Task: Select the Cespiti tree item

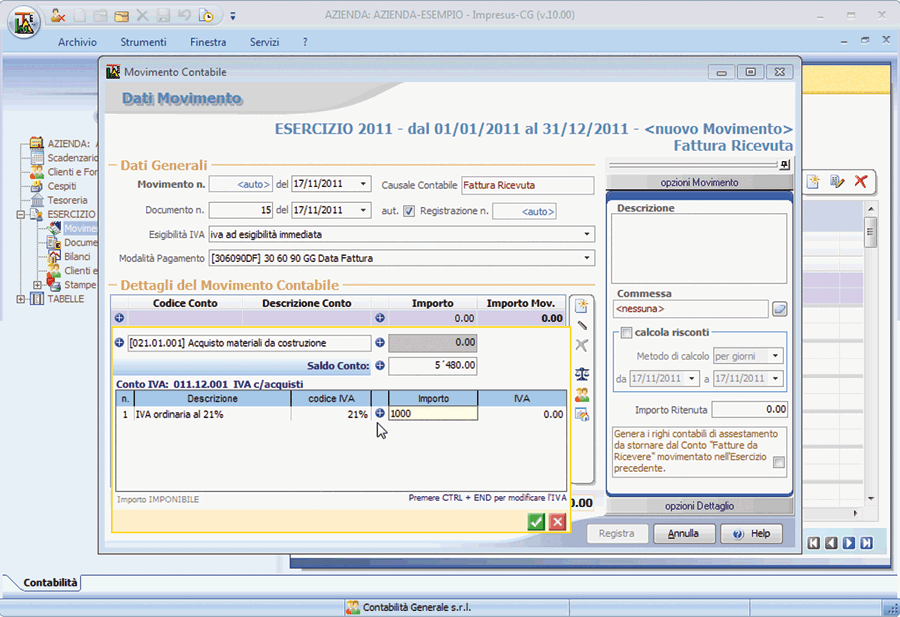Action: (x=62, y=186)
